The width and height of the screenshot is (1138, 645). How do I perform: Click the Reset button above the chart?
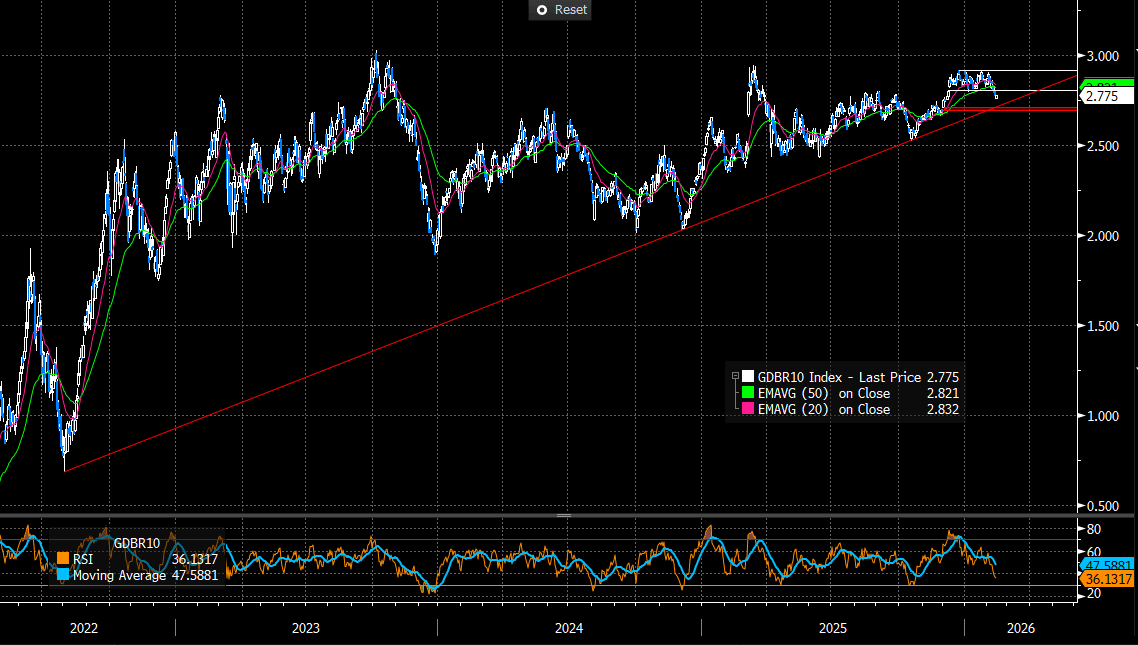[560, 10]
